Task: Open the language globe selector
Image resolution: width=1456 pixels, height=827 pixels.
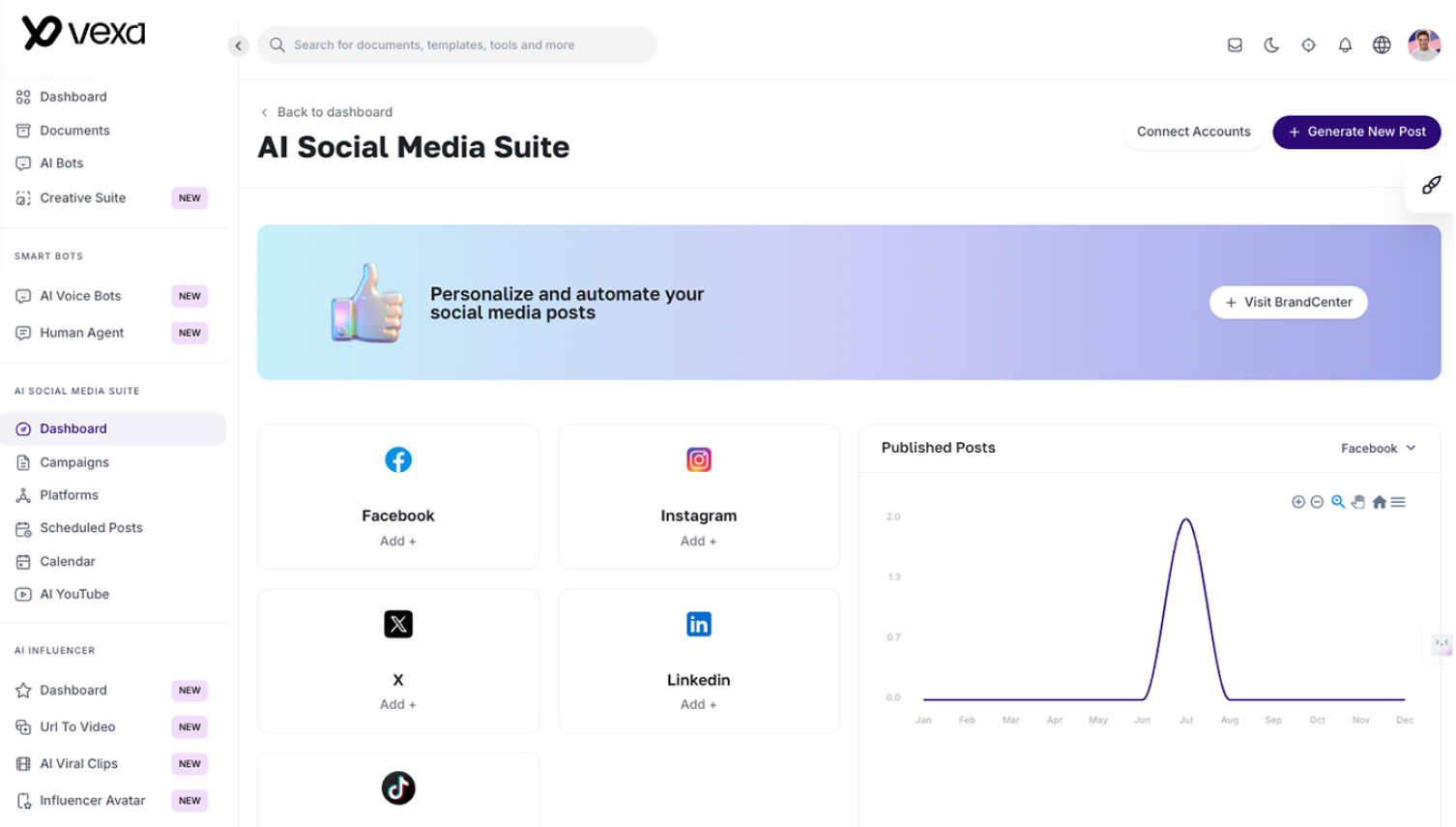Action: (1382, 45)
